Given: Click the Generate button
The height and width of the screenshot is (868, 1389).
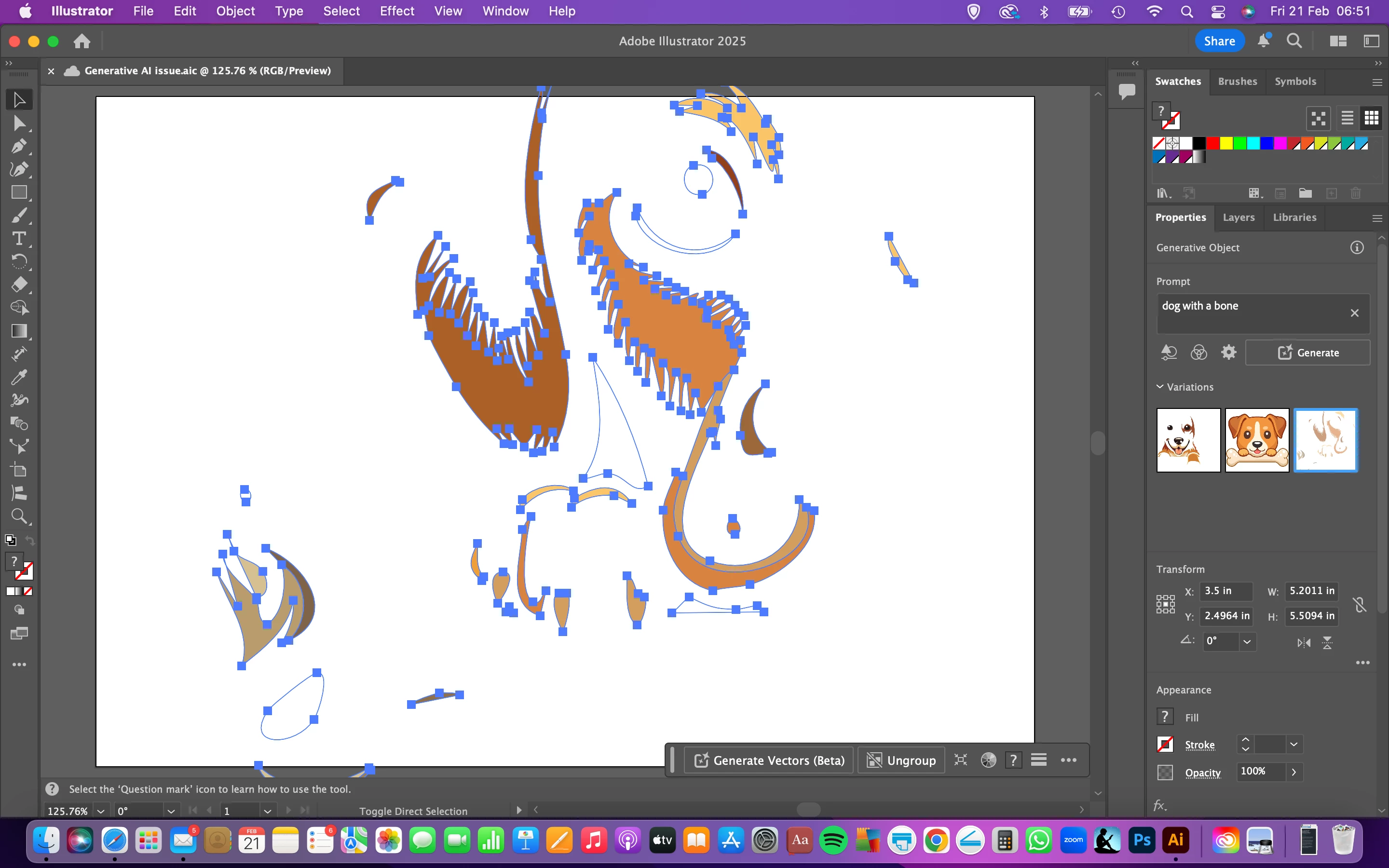Looking at the screenshot, I should (x=1308, y=353).
